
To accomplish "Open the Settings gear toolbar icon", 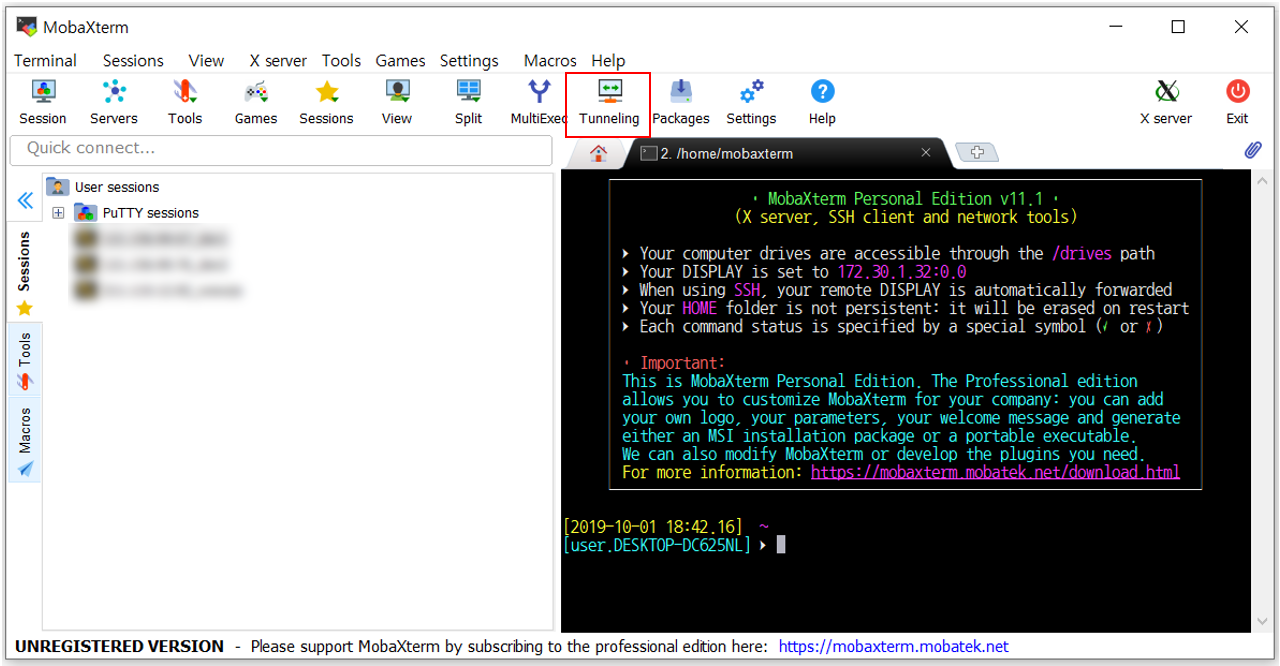I will pyautogui.click(x=751, y=103).
